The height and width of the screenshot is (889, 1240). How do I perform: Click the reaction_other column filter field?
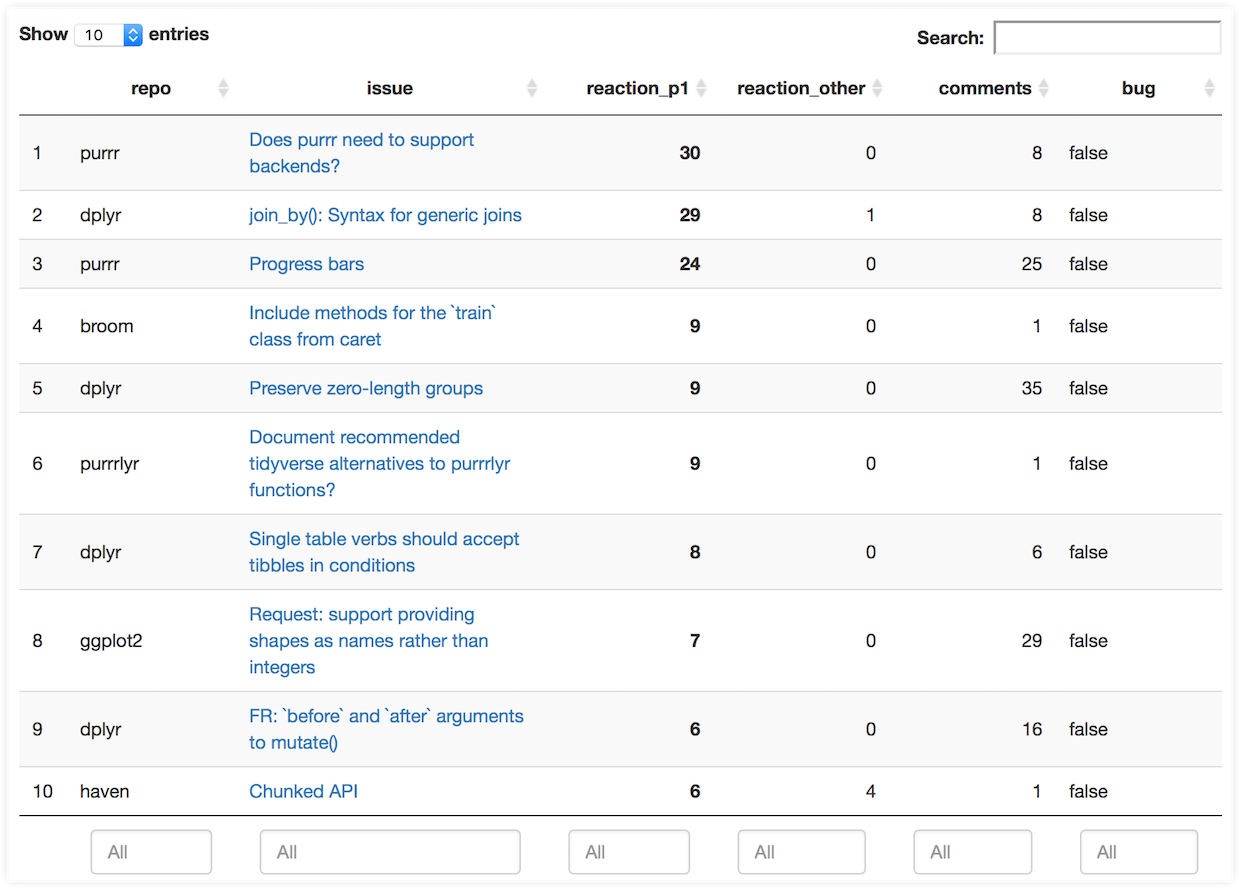coord(801,852)
